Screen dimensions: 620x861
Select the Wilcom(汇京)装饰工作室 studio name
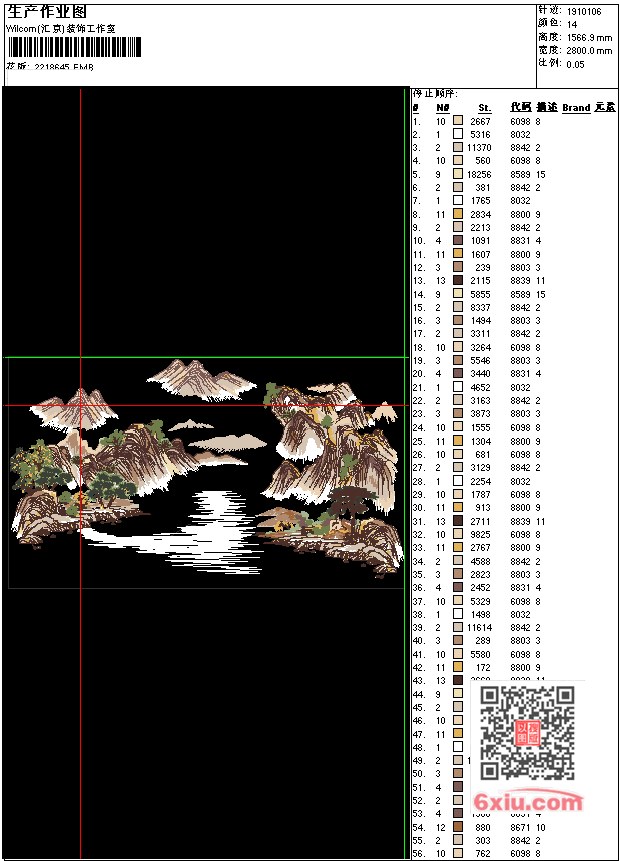click(x=60, y=29)
